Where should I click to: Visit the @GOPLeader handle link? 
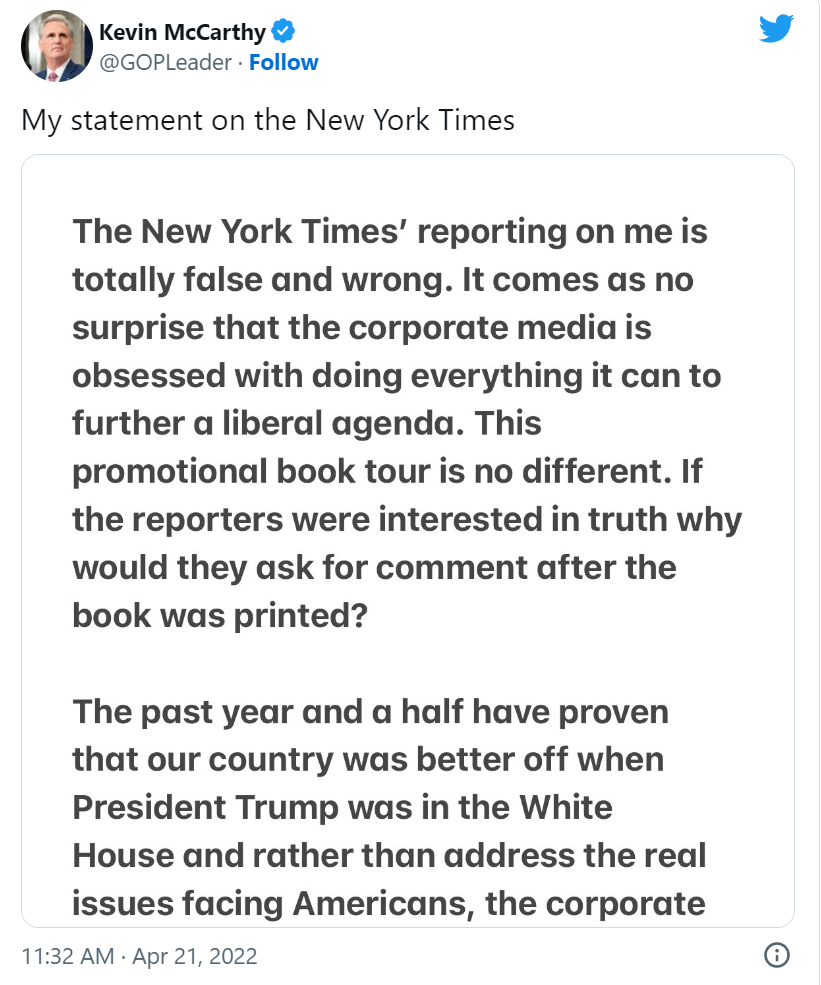[x=166, y=62]
